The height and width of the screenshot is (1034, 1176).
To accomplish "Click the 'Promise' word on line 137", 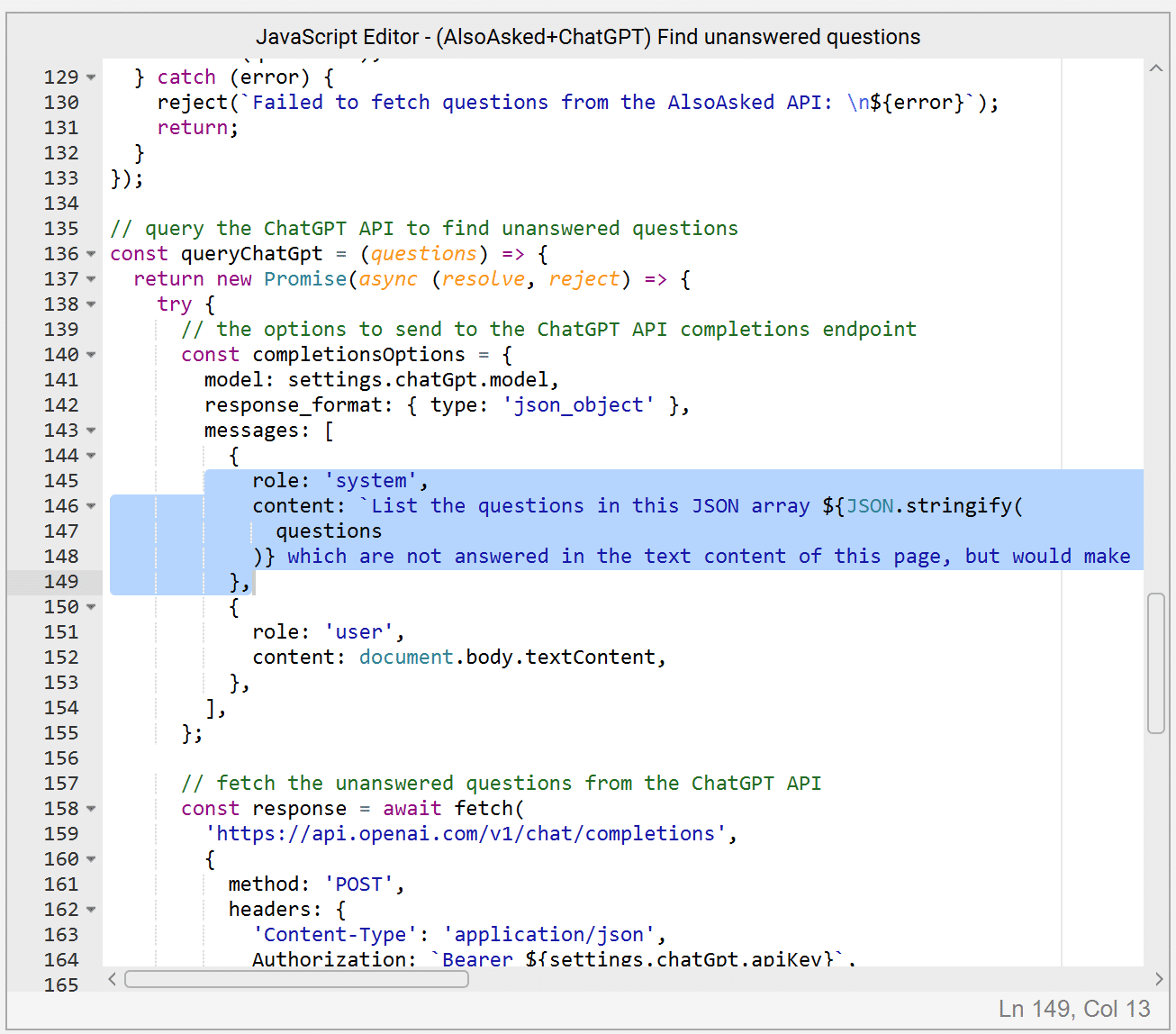I will coord(305,279).
